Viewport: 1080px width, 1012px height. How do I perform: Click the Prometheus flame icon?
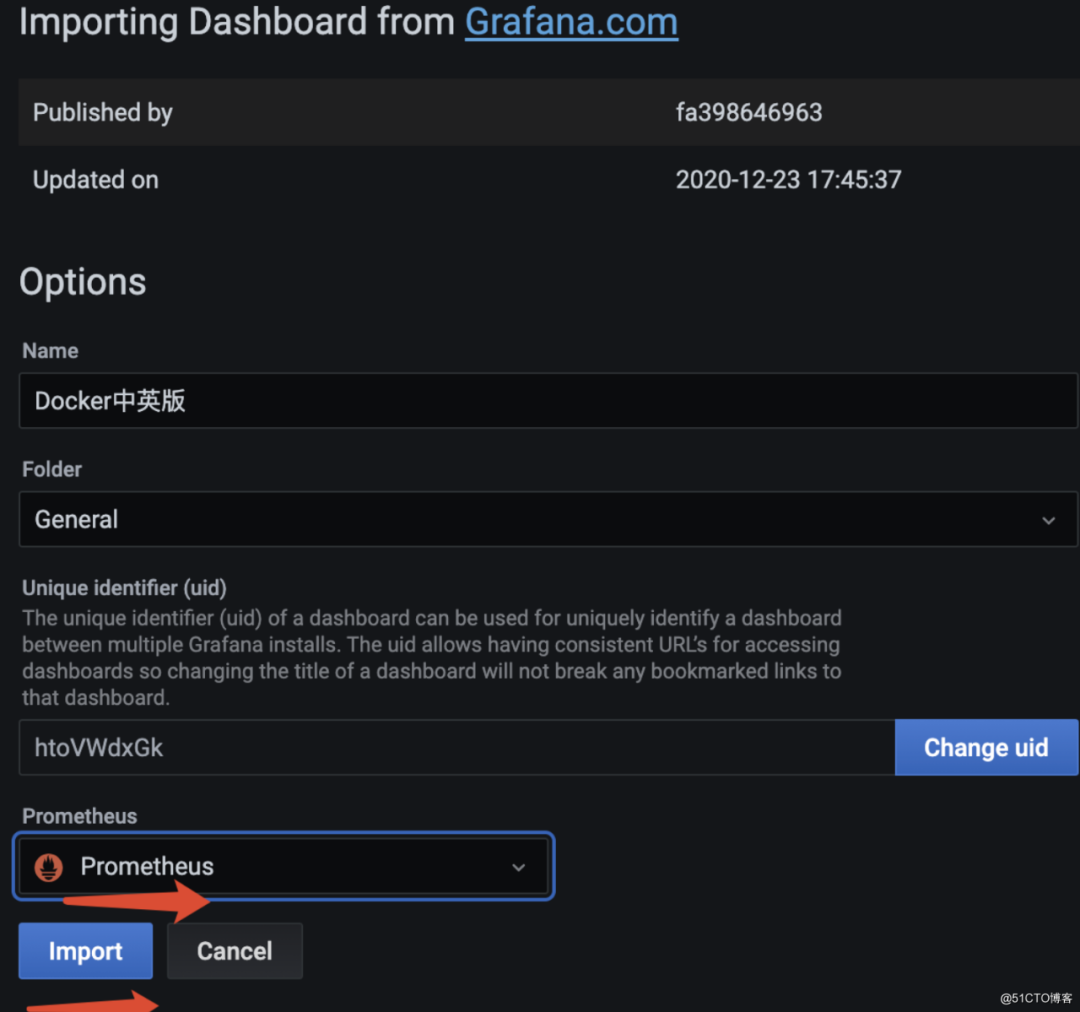click(49, 867)
